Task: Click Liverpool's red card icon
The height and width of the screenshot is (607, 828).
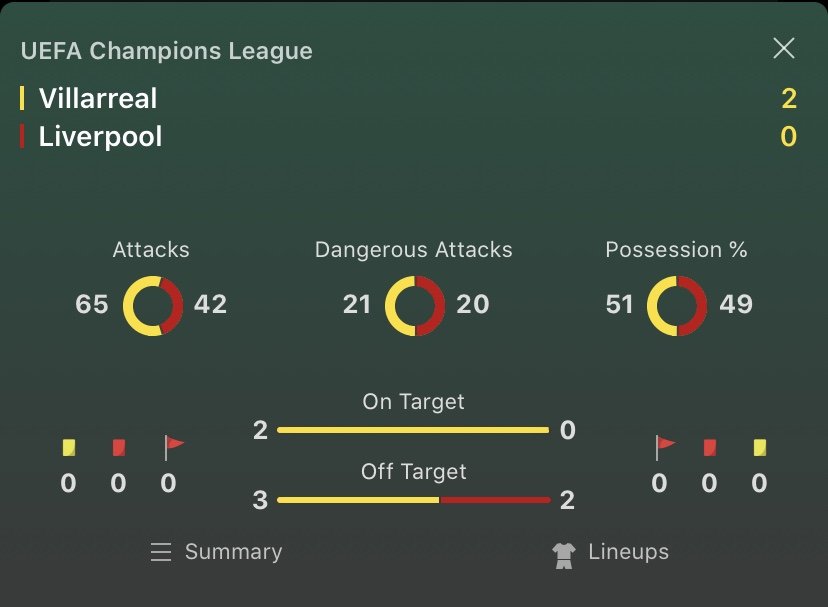Action: [x=710, y=447]
